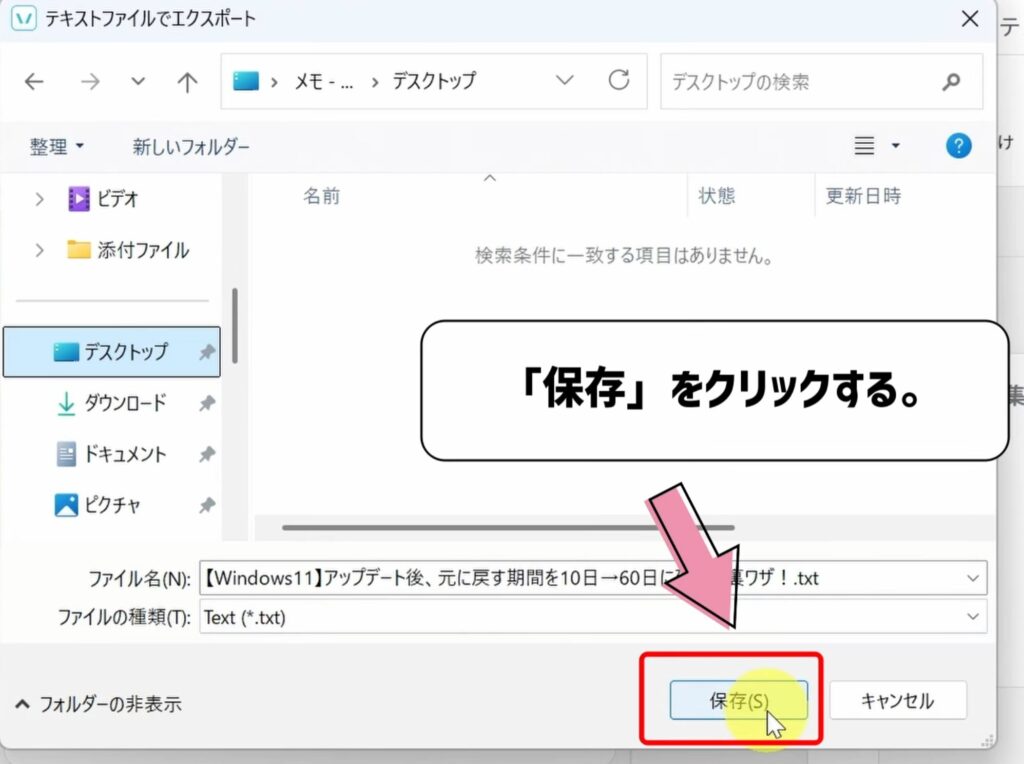Open the ファイルの種類 dropdown
This screenshot has width=1024, height=764.
click(973, 617)
